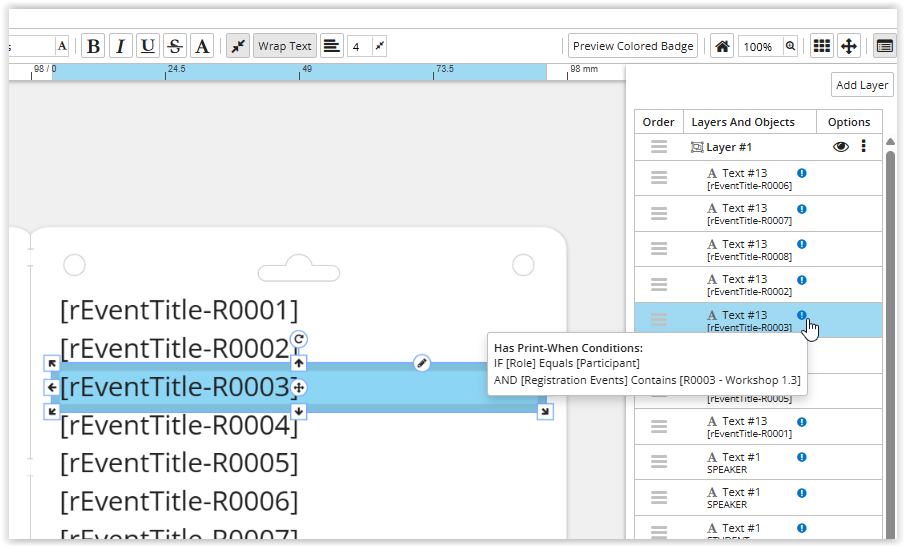Open Layer #1 three-dot options menu

coord(864,147)
